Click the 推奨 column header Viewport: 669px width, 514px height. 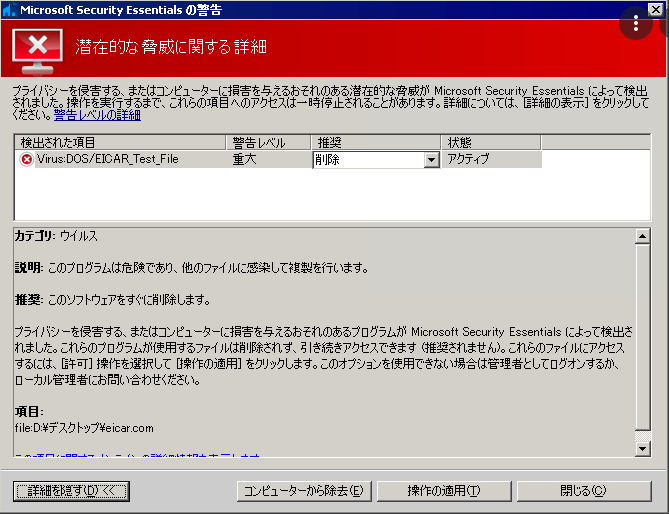click(376, 142)
